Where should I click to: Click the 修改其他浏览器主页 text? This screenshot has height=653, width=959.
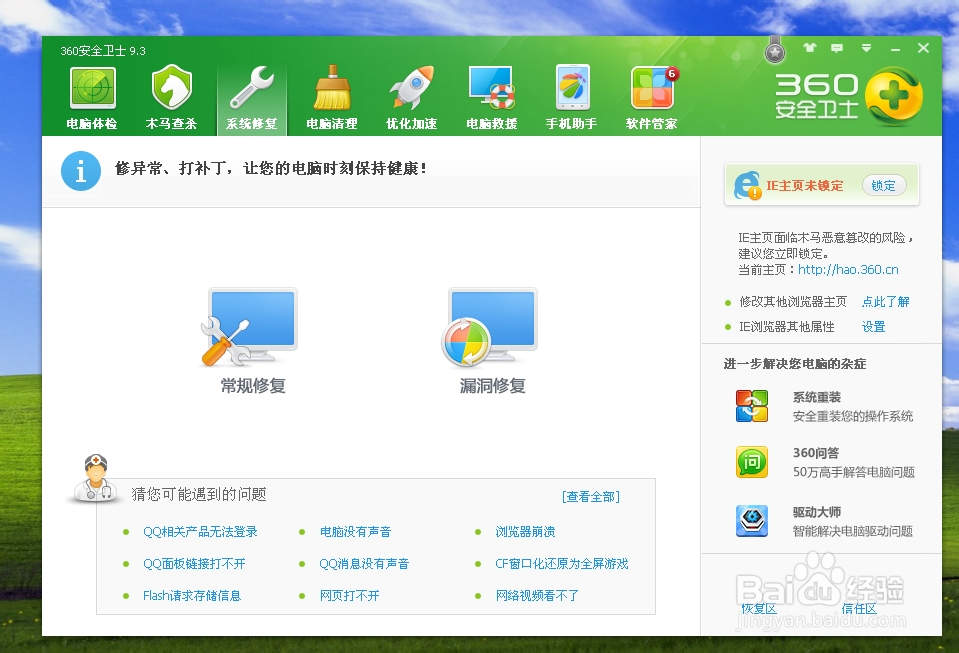[793, 301]
